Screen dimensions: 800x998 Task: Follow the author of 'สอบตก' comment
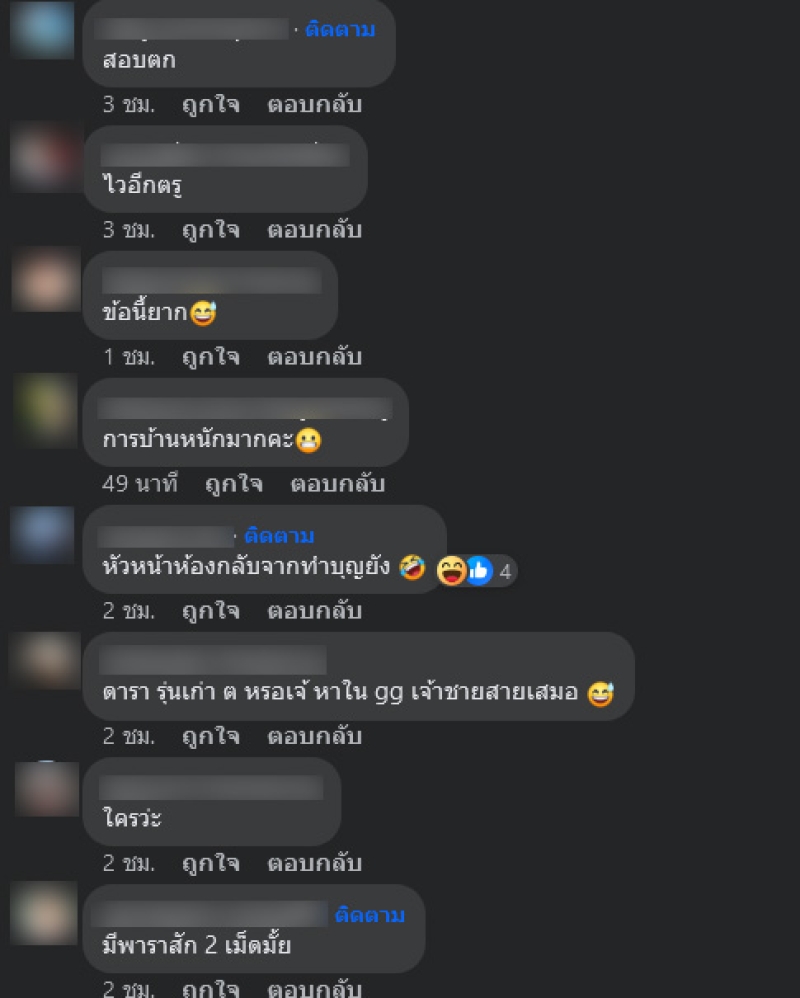click(x=340, y=29)
